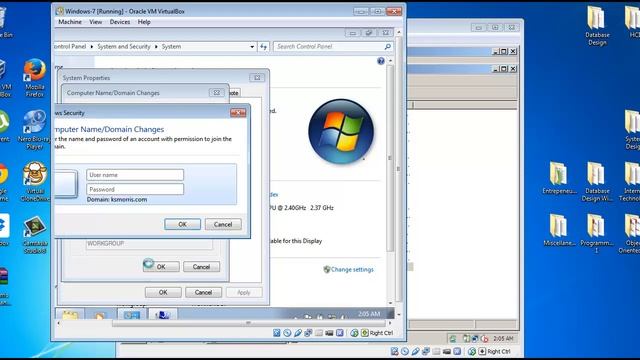640x360 pixels.
Task: Click USB pen indicator in the back VirtualBox window
Action: coord(416,351)
